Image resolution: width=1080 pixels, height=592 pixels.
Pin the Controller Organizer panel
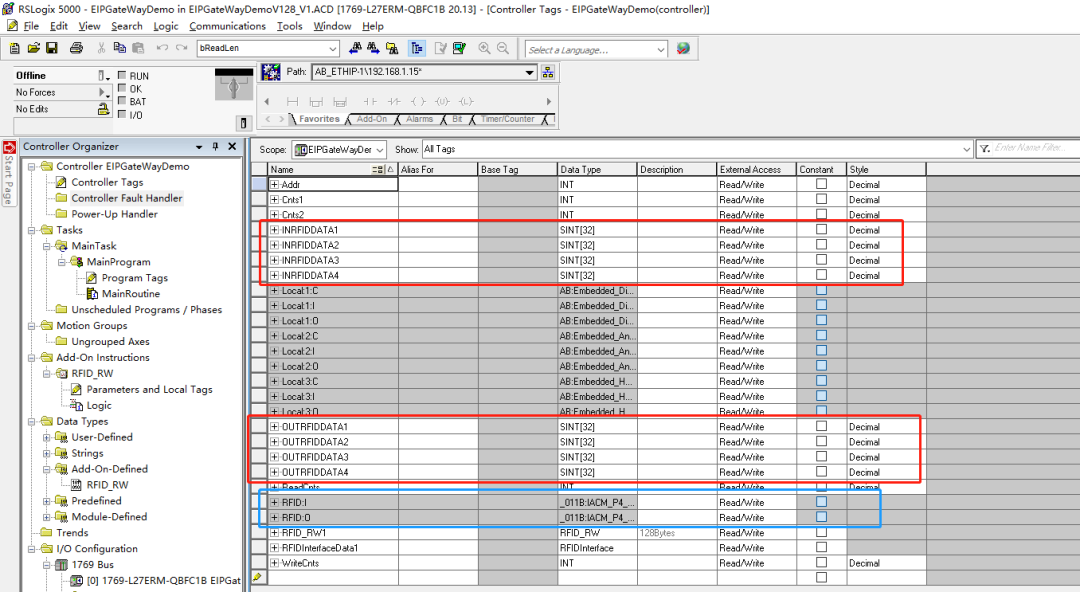pyautogui.click(x=215, y=147)
